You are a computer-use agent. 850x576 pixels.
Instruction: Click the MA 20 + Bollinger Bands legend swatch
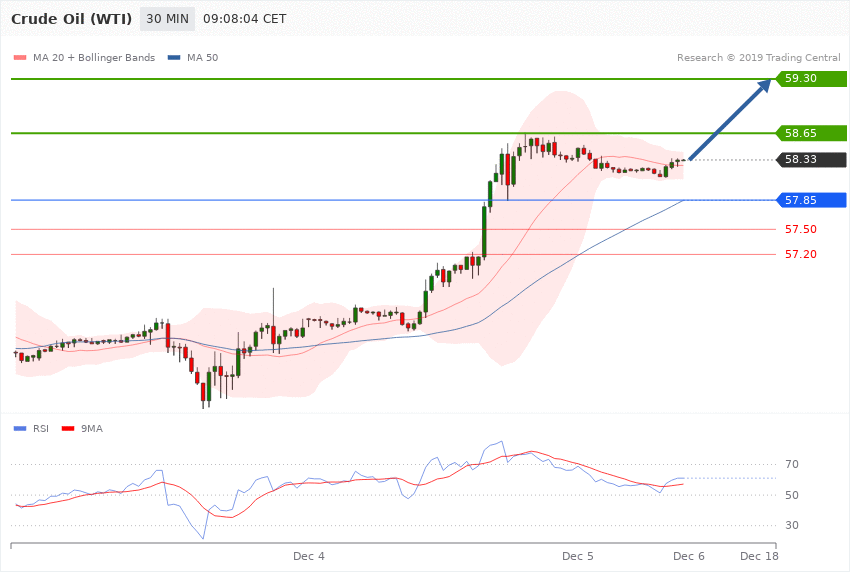20,57
